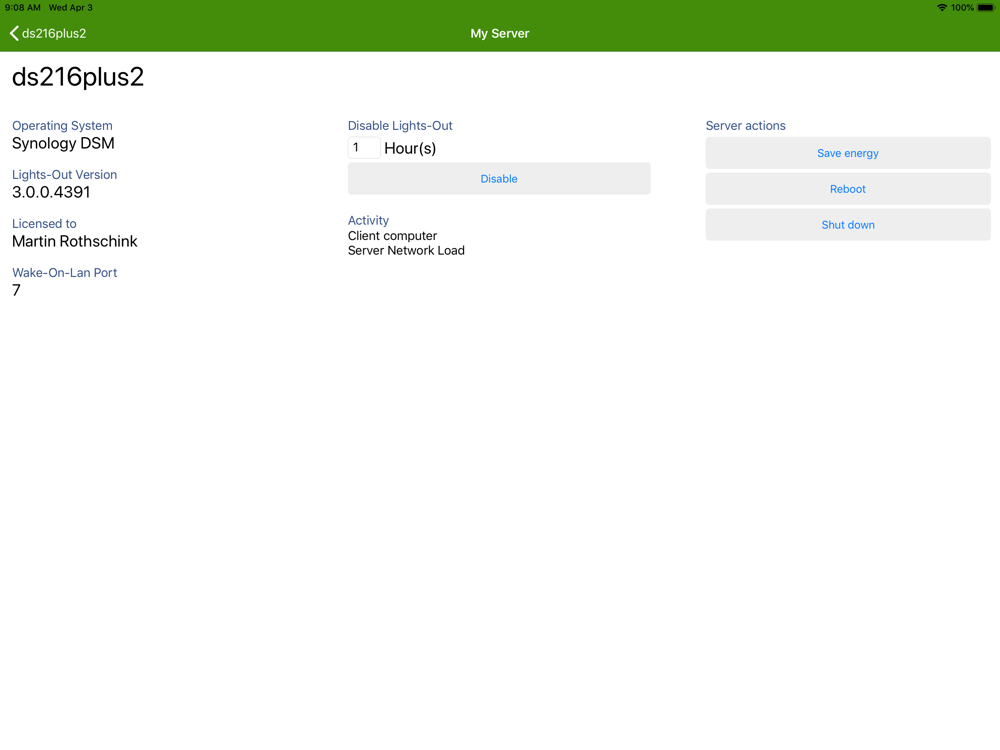Click the Save energy button
The width and height of the screenshot is (1000, 750).
click(x=848, y=153)
